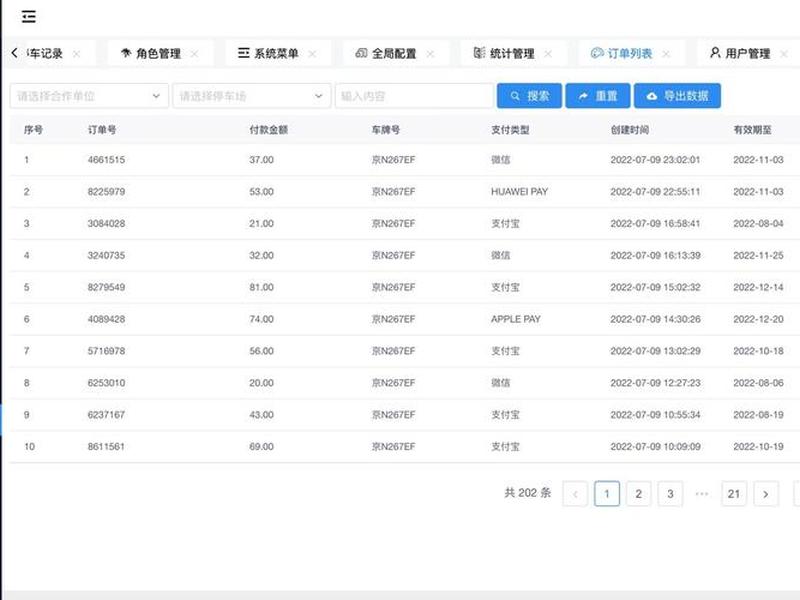Switch to the 系统菜单 tab
Viewport: 800px width, 600px height.
pyautogui.click(x=276, y=54)
